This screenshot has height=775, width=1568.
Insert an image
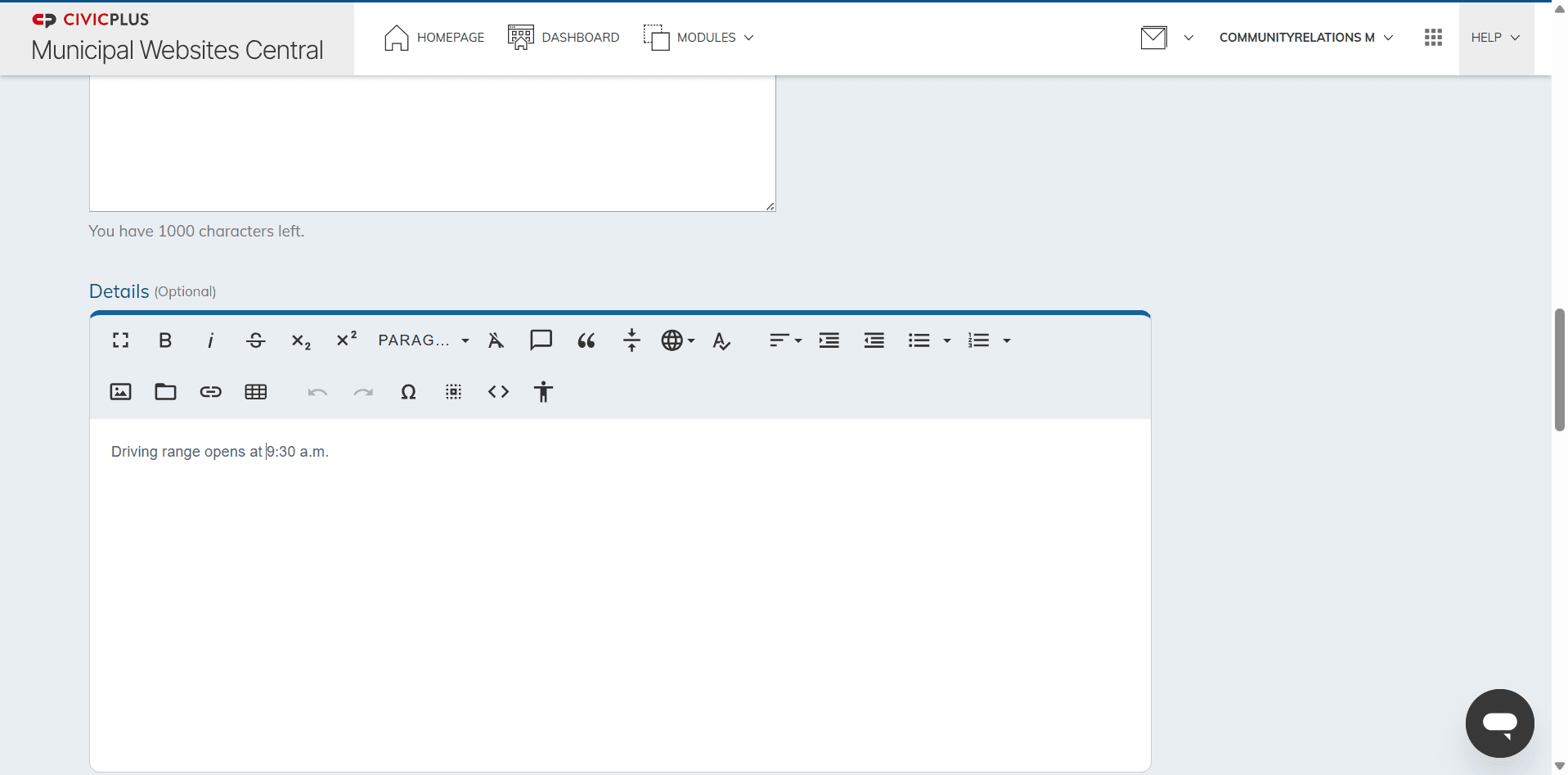point(120,392)
